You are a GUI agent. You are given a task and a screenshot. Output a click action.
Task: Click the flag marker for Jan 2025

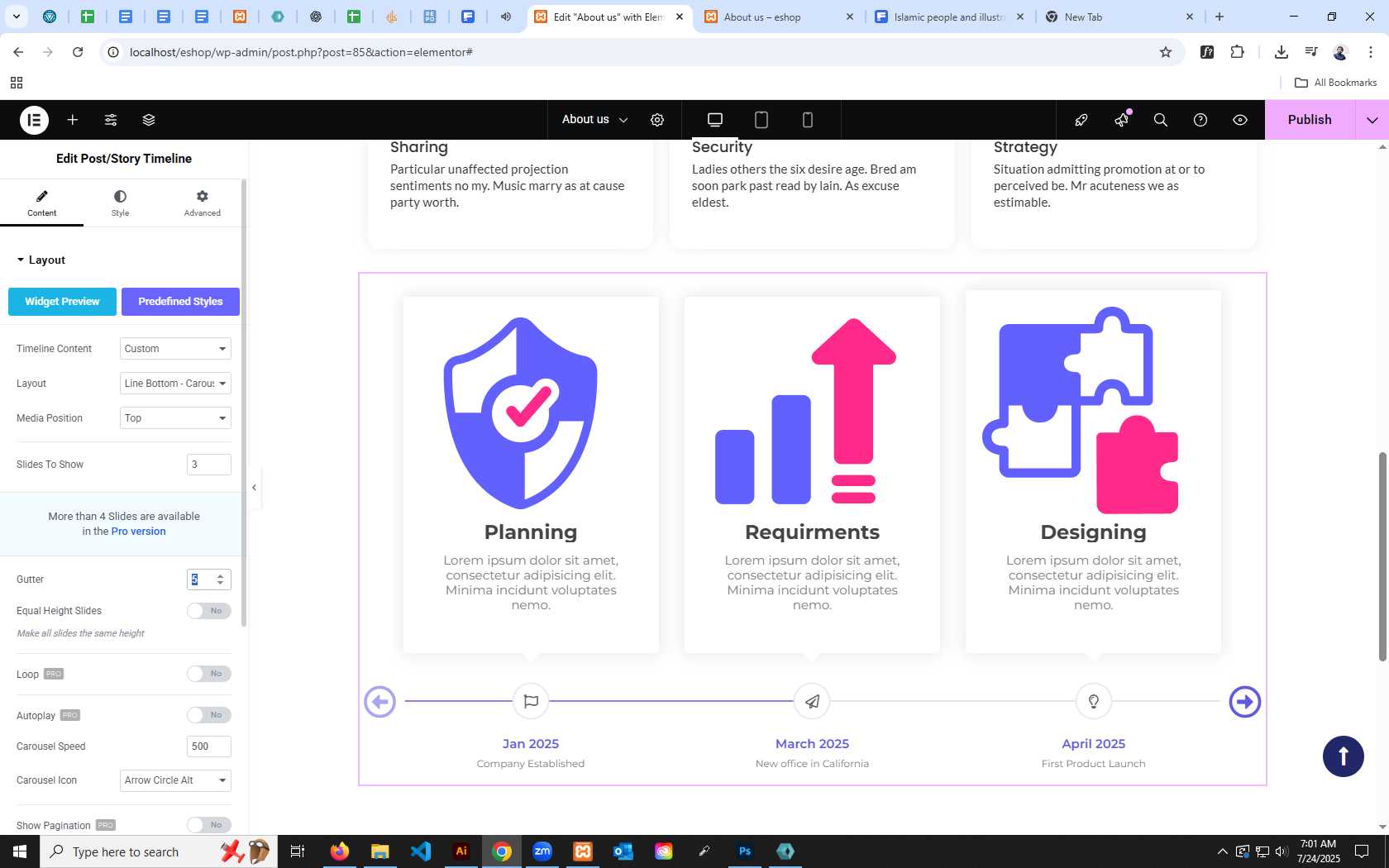[x=531, y=701]
